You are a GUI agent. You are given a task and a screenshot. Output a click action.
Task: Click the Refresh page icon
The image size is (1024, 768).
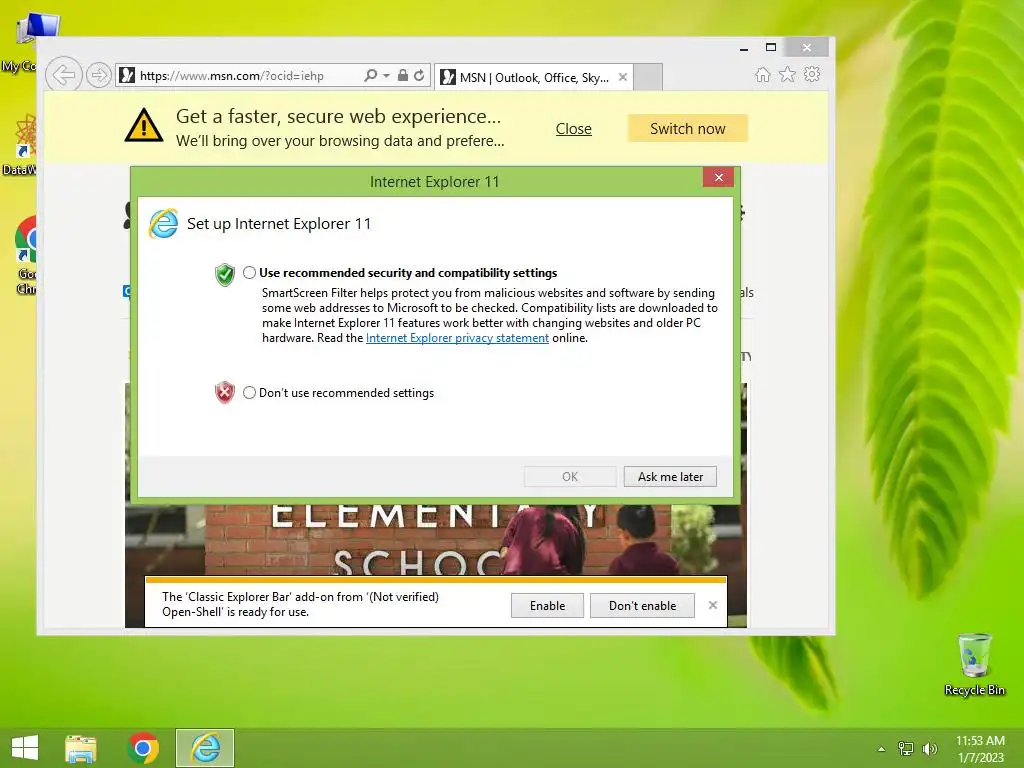pos(419,75)
